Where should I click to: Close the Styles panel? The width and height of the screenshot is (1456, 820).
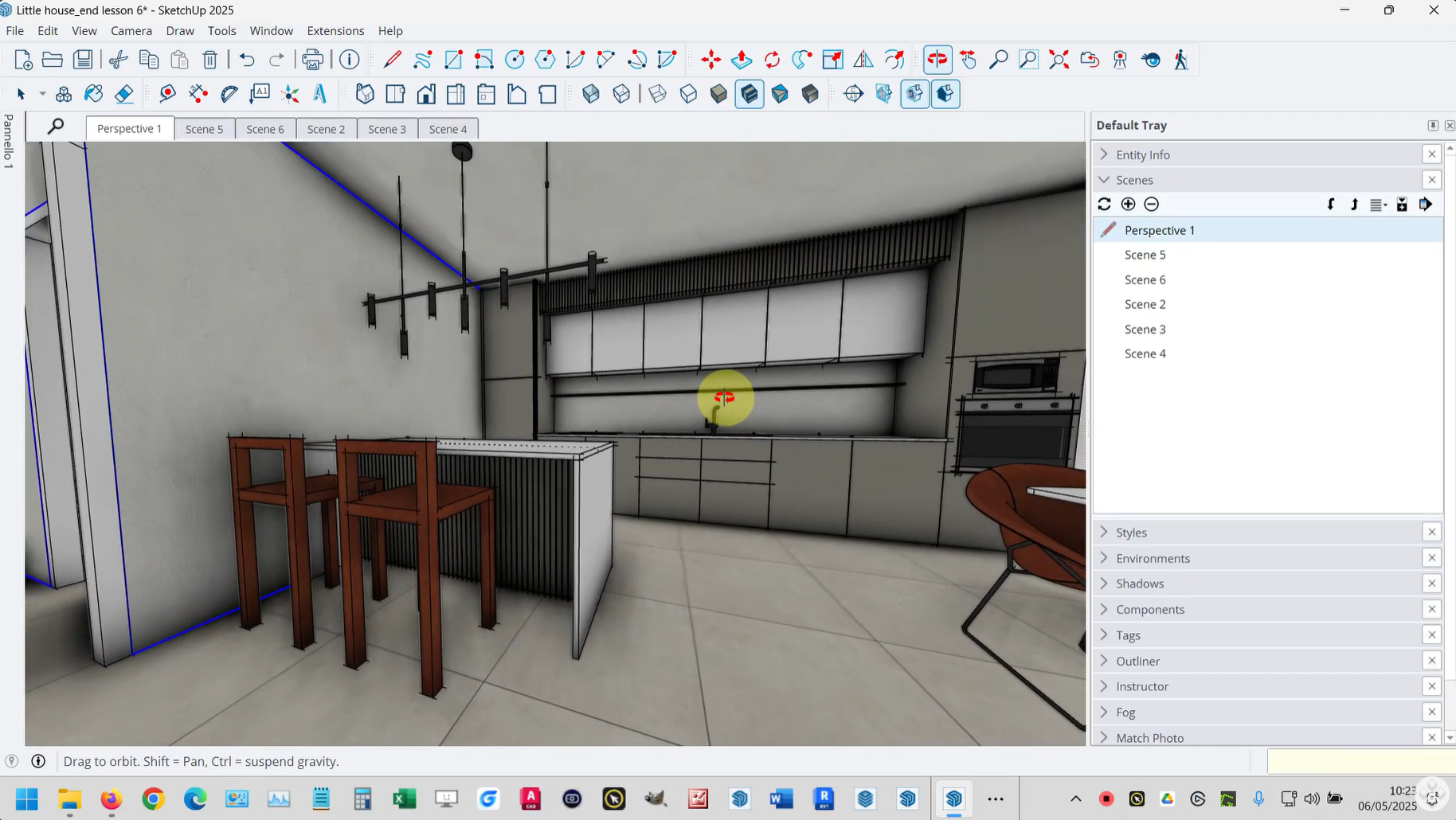(x=1431, y=532)
